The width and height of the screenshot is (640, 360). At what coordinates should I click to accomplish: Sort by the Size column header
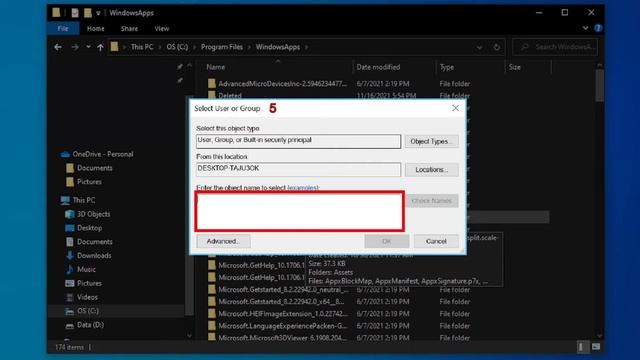click(x=515, y=67)
